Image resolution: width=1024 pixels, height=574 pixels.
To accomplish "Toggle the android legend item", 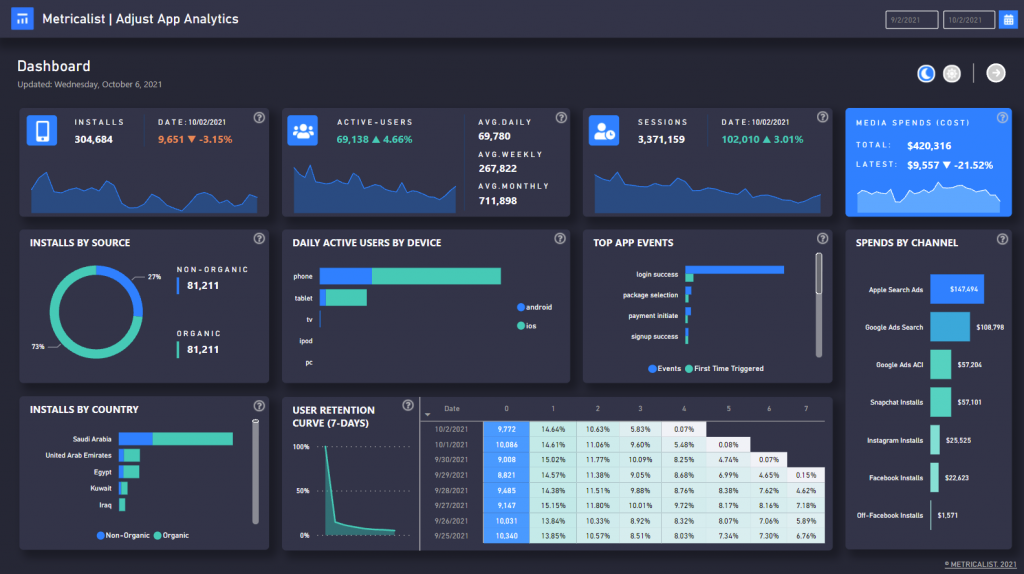I will click(534, 307).
